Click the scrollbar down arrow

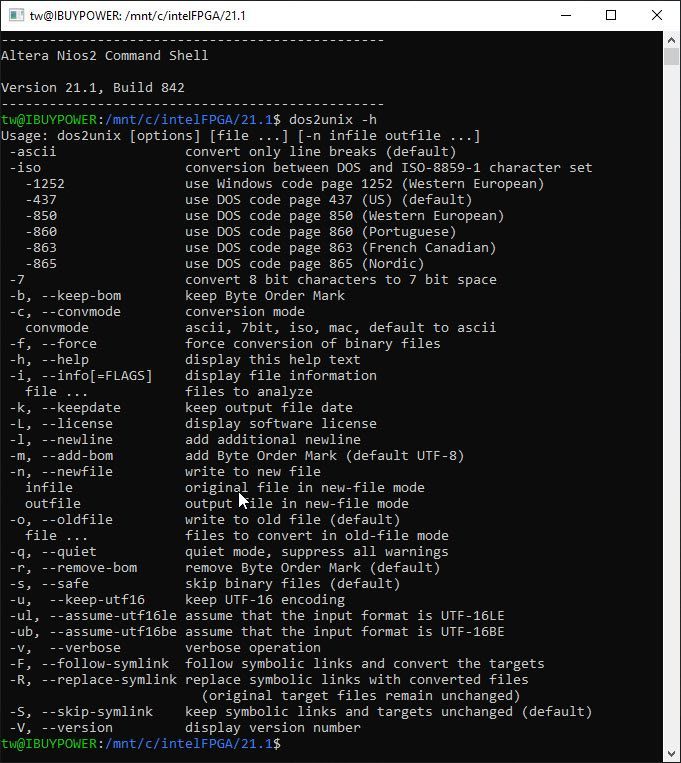tap(672, 754)
